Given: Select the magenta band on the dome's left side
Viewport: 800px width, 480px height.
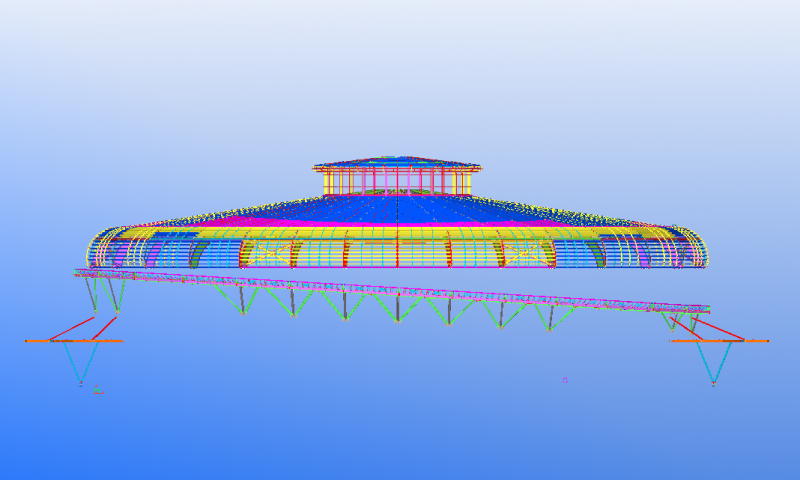Looking at the screenshot, I should pyautogui.click(x=250, y=215).
